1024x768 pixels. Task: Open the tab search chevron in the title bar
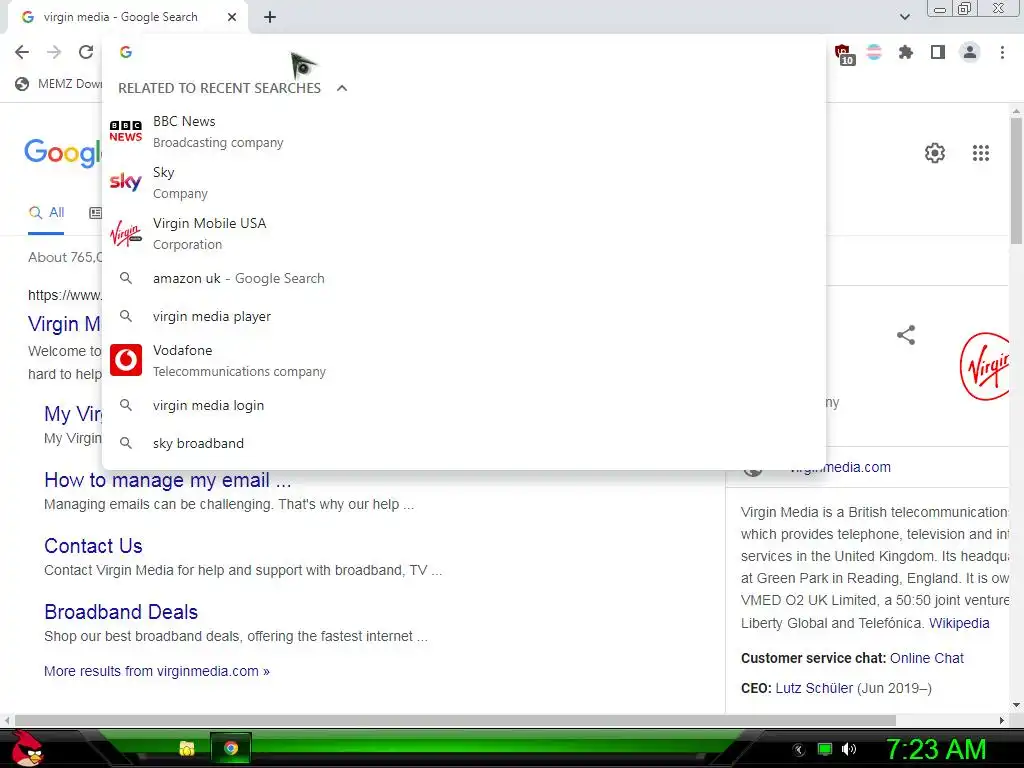click(x=904, y=17)
